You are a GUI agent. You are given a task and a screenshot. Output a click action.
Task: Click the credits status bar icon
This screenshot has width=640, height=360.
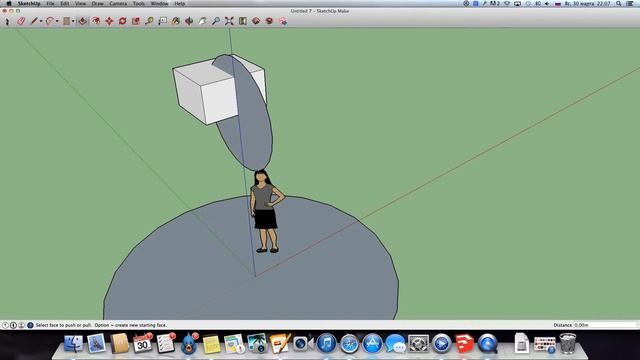13,325
